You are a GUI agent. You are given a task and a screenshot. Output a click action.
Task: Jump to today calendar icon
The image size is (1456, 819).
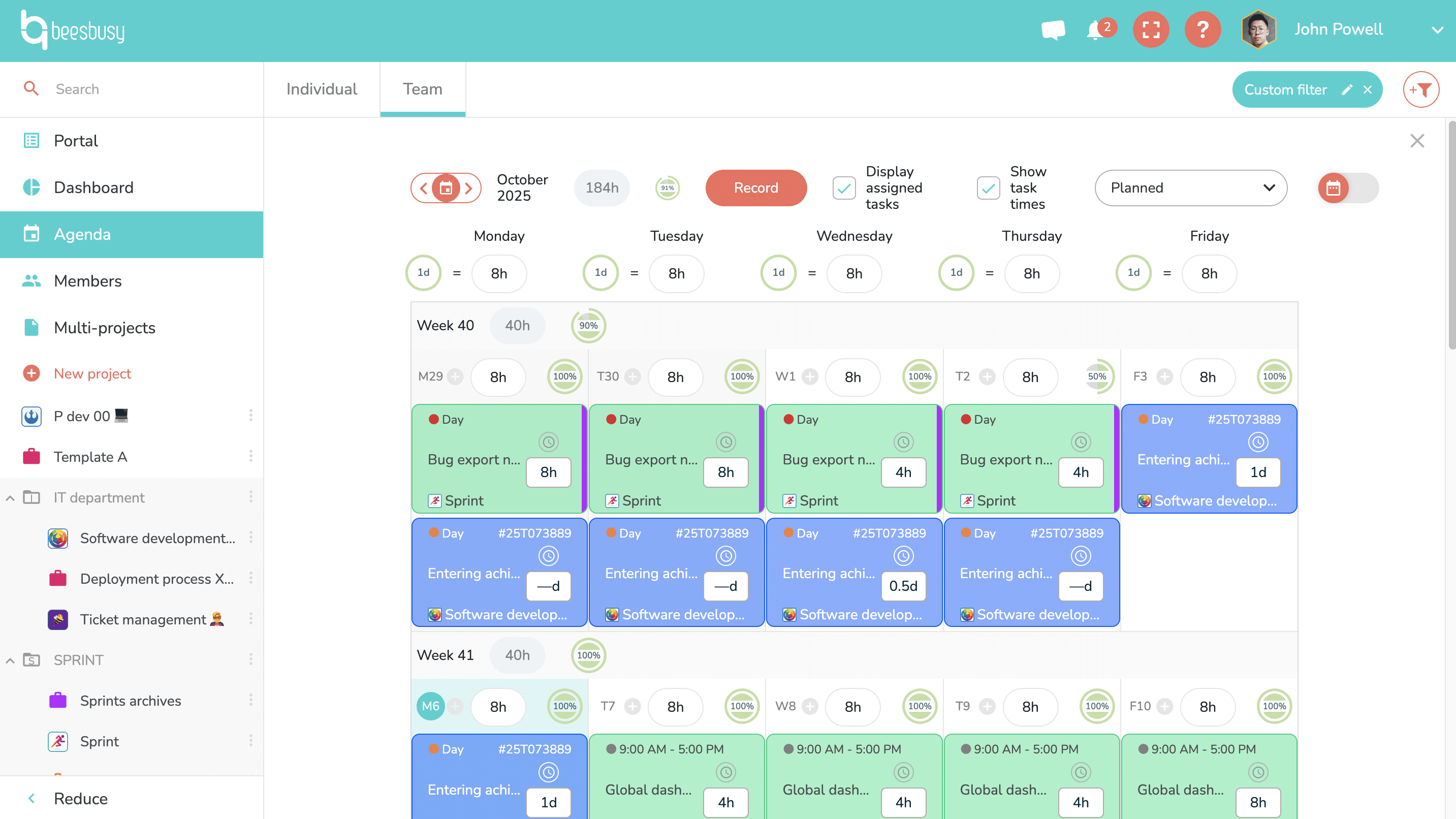tap(446, 187)
